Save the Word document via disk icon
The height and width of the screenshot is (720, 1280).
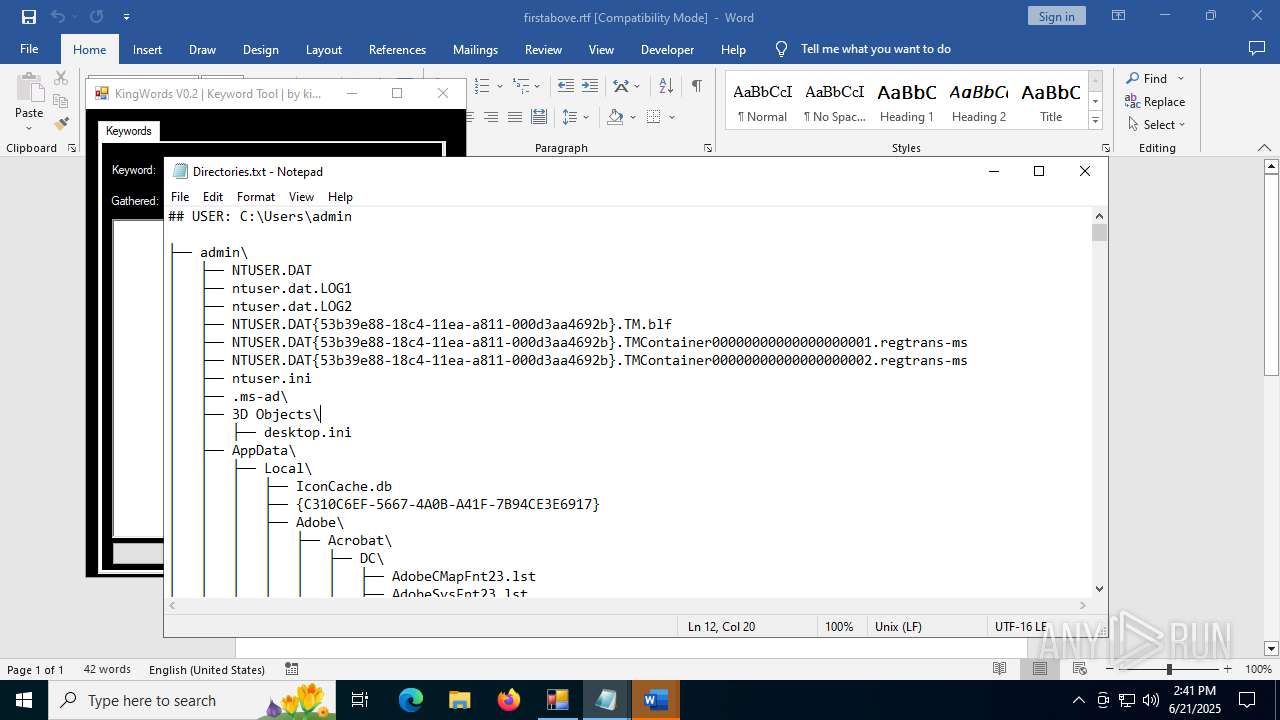(29, 17)
